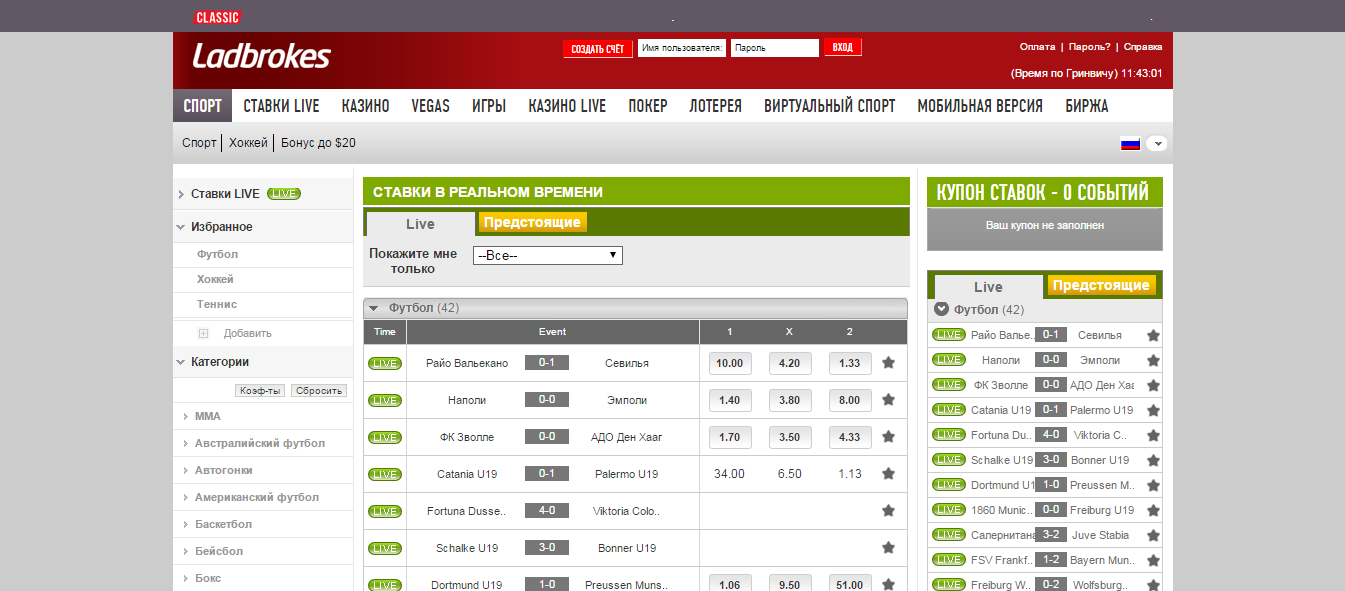Click LIVE badge for Наполи in main table

(x=385, y=400)
